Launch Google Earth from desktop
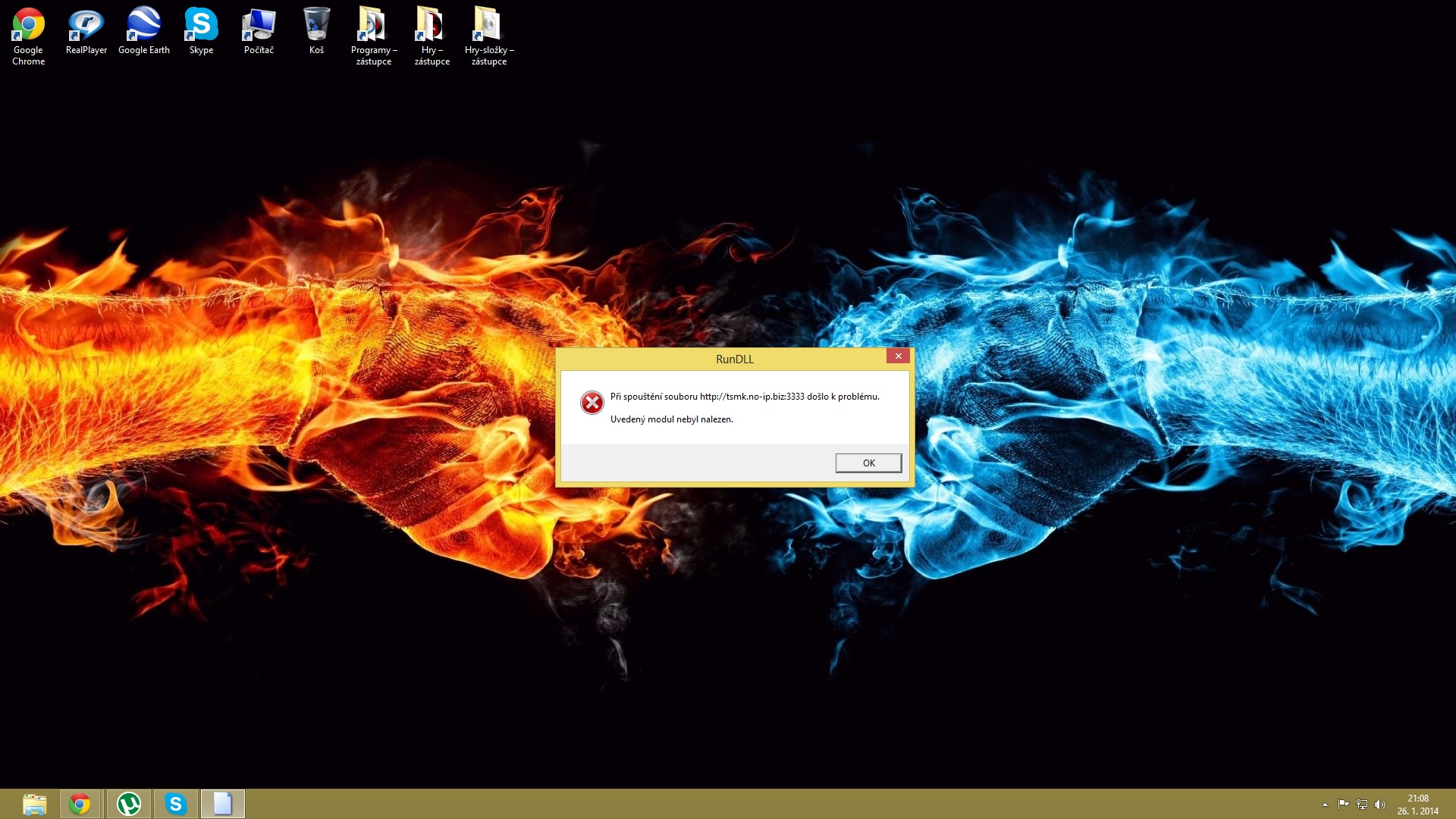The height and width of the screenshot is (819, 1456). 143,27
